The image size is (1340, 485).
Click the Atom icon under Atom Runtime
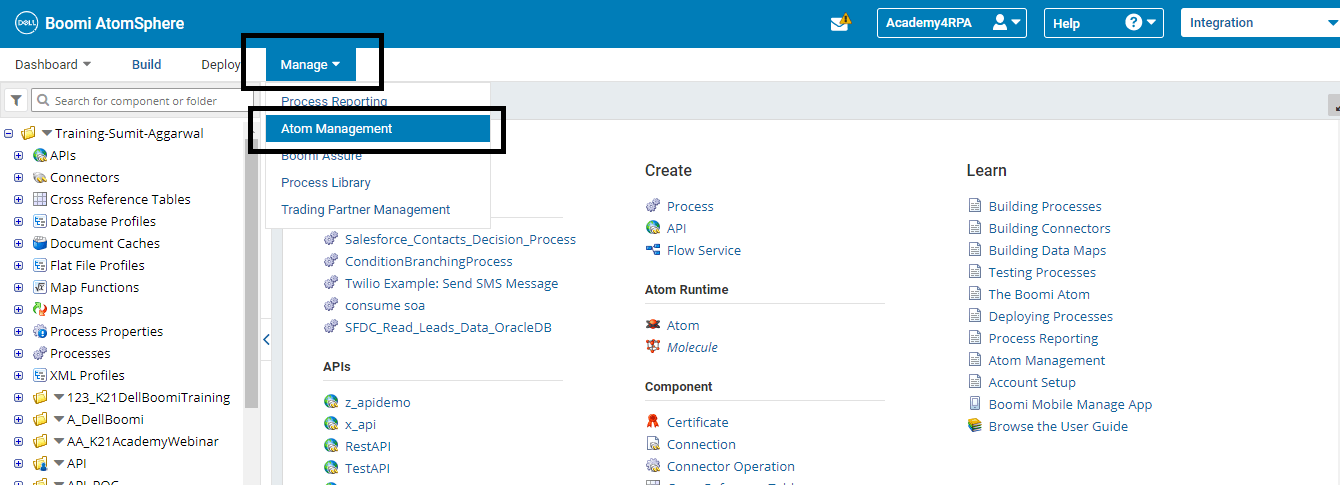tap(653, 325)
